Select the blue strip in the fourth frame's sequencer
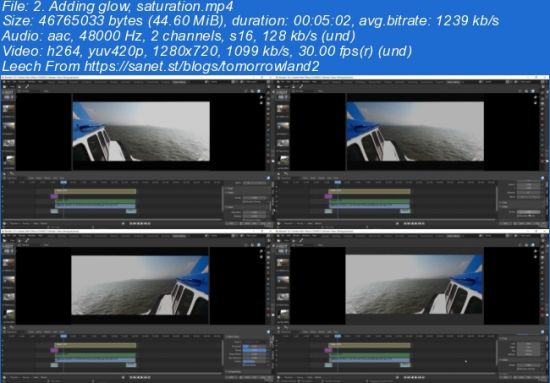 [x=370, y=360]
